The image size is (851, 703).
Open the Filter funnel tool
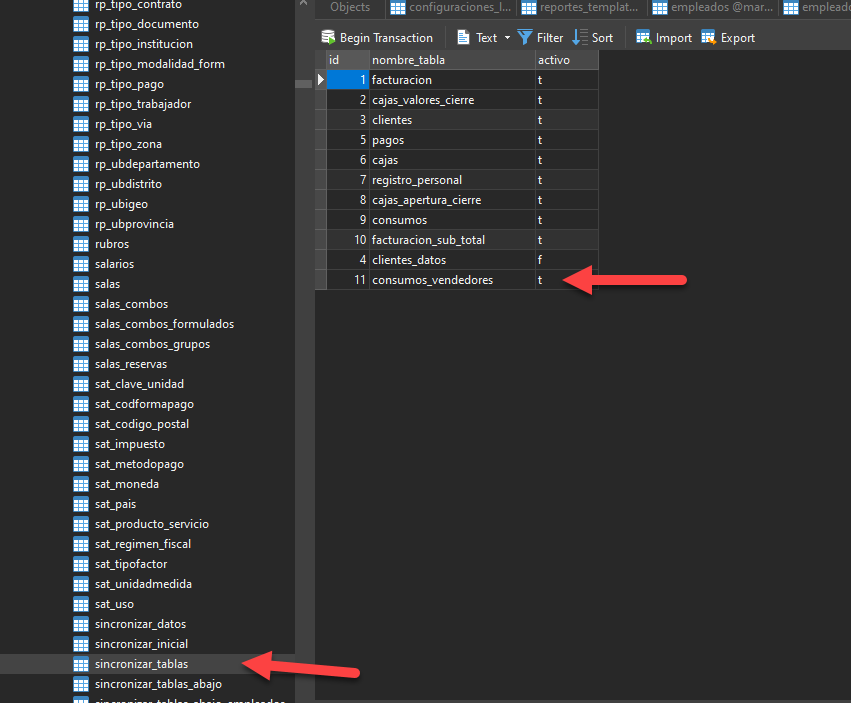(x=525, y=38)
